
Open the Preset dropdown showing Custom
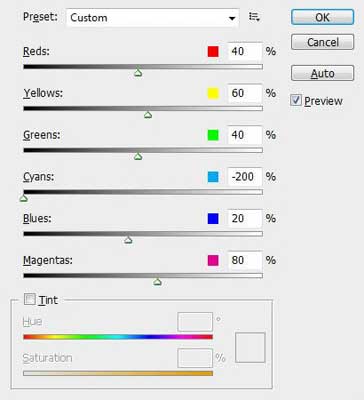coord(152,18)
